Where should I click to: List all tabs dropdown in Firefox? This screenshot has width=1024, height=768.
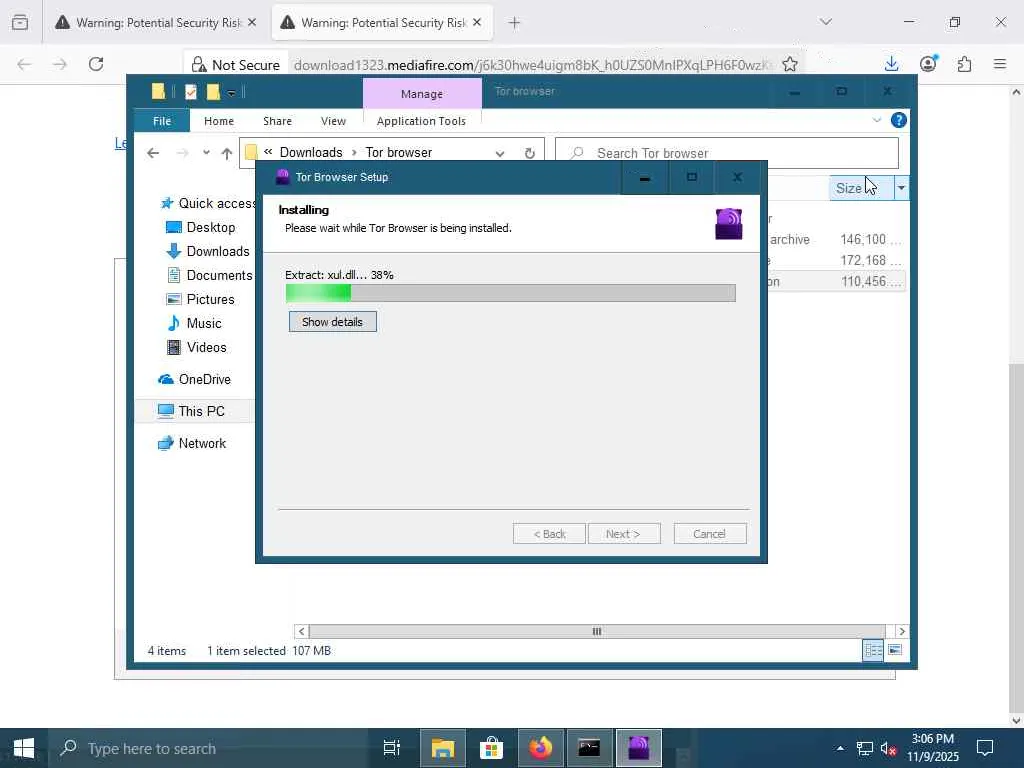pos(826,22)
